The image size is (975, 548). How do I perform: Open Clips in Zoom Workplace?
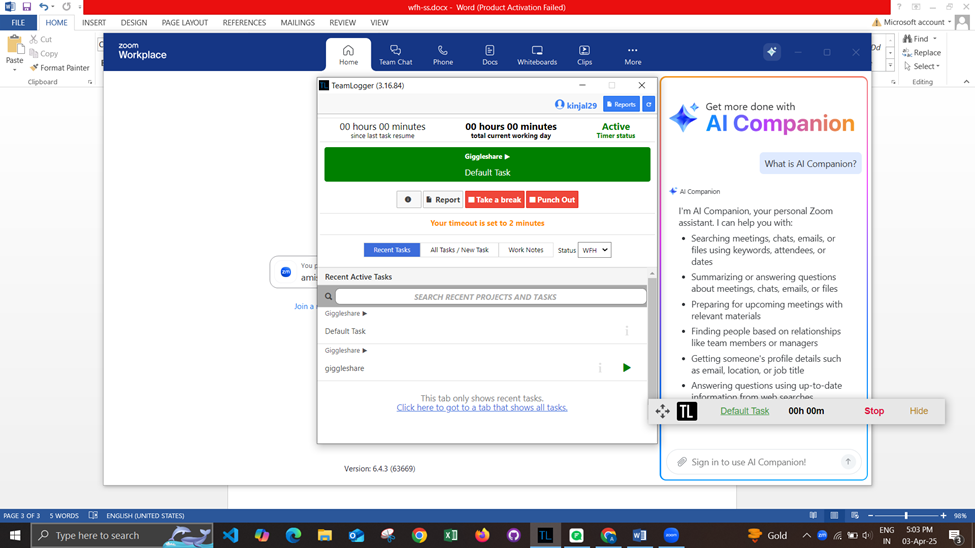tap(585, 55)
